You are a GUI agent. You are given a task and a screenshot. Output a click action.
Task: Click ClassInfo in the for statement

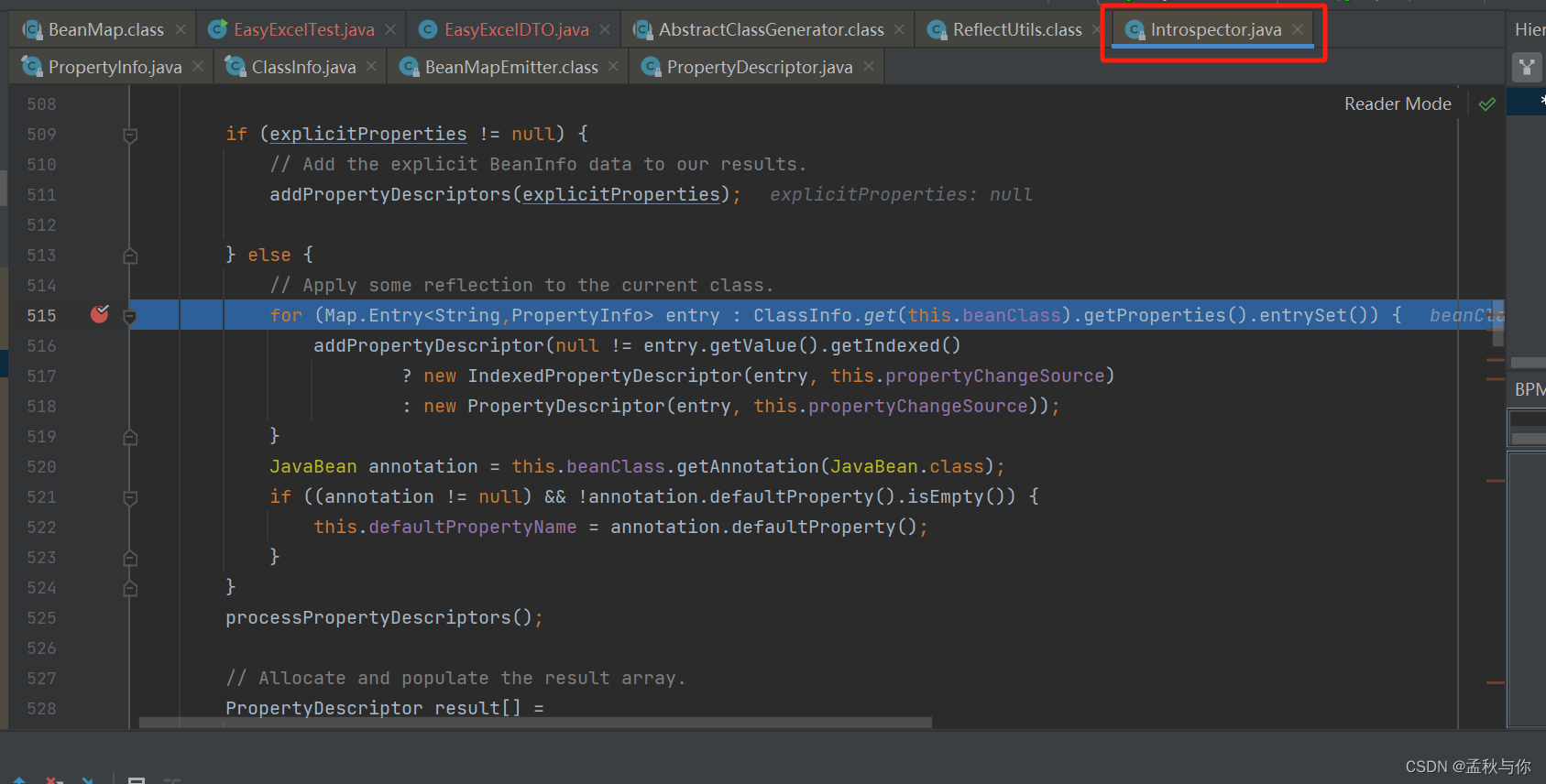click(x=803, y=315)
